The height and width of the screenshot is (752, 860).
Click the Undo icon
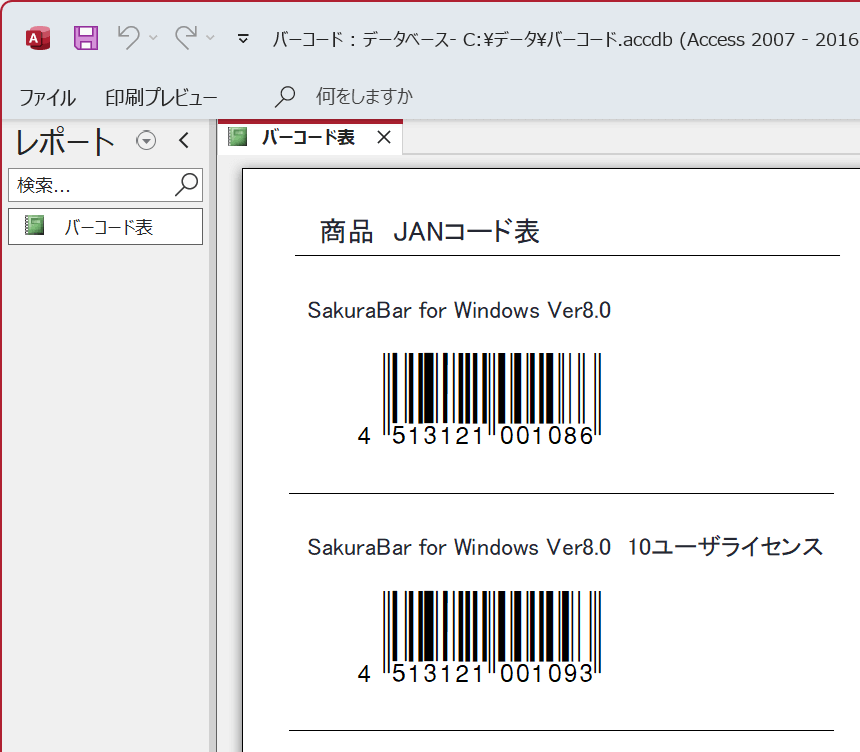[124, 37]
